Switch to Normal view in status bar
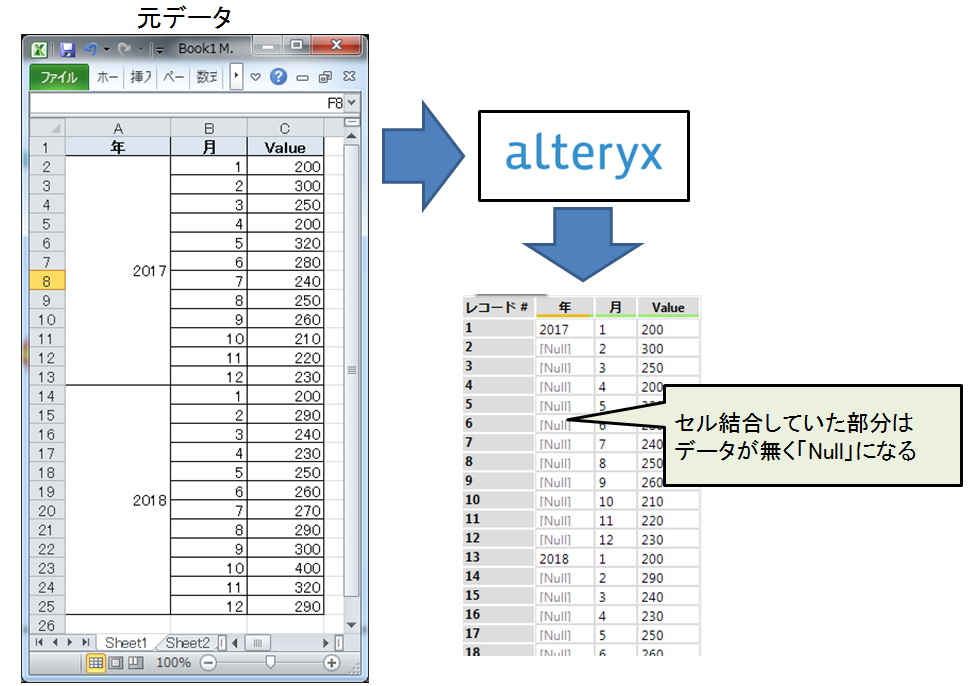The image size is (974, 686). pos(96,663)
